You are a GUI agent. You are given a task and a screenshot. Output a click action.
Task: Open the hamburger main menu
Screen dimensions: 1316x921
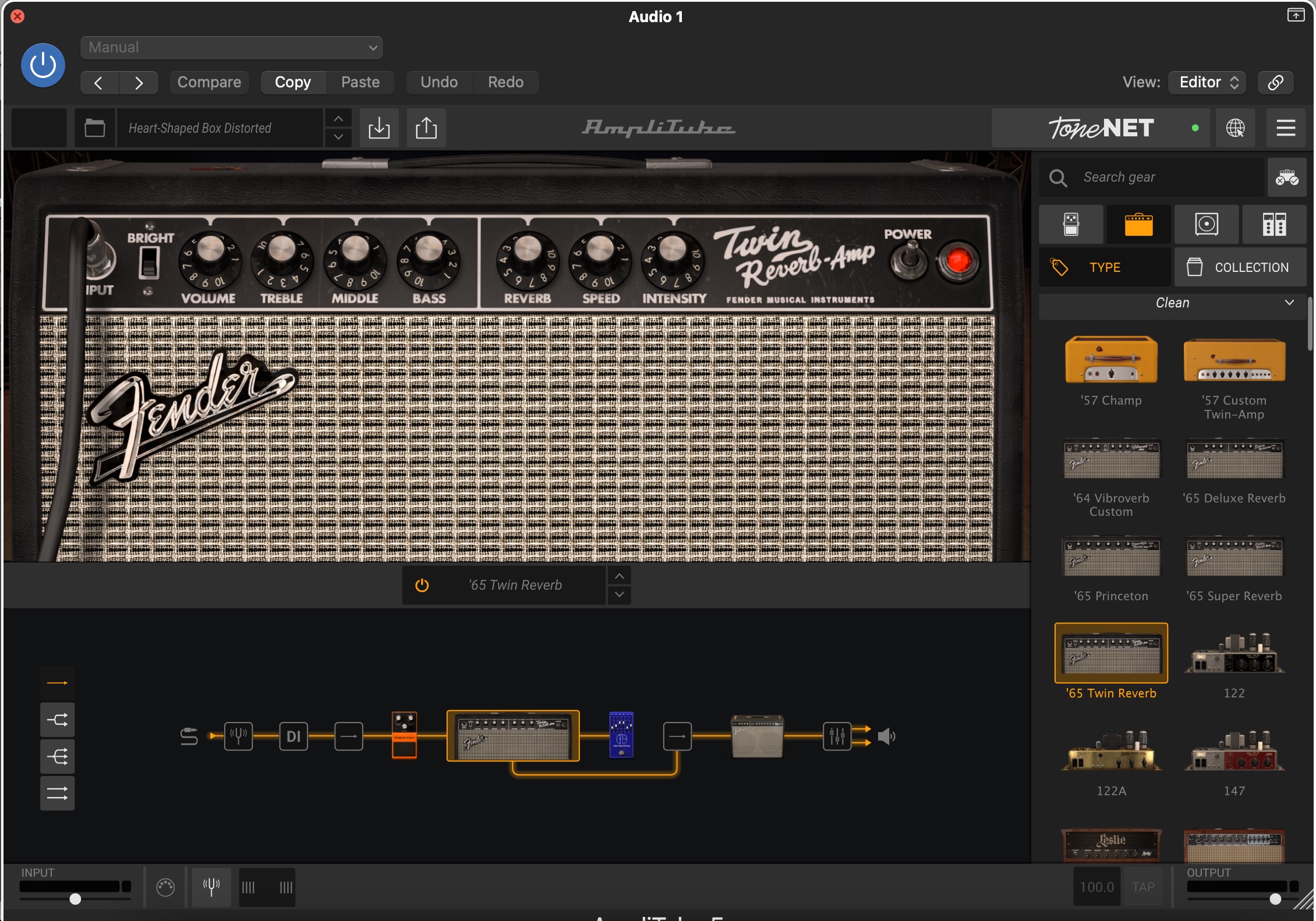(1286, 127)
